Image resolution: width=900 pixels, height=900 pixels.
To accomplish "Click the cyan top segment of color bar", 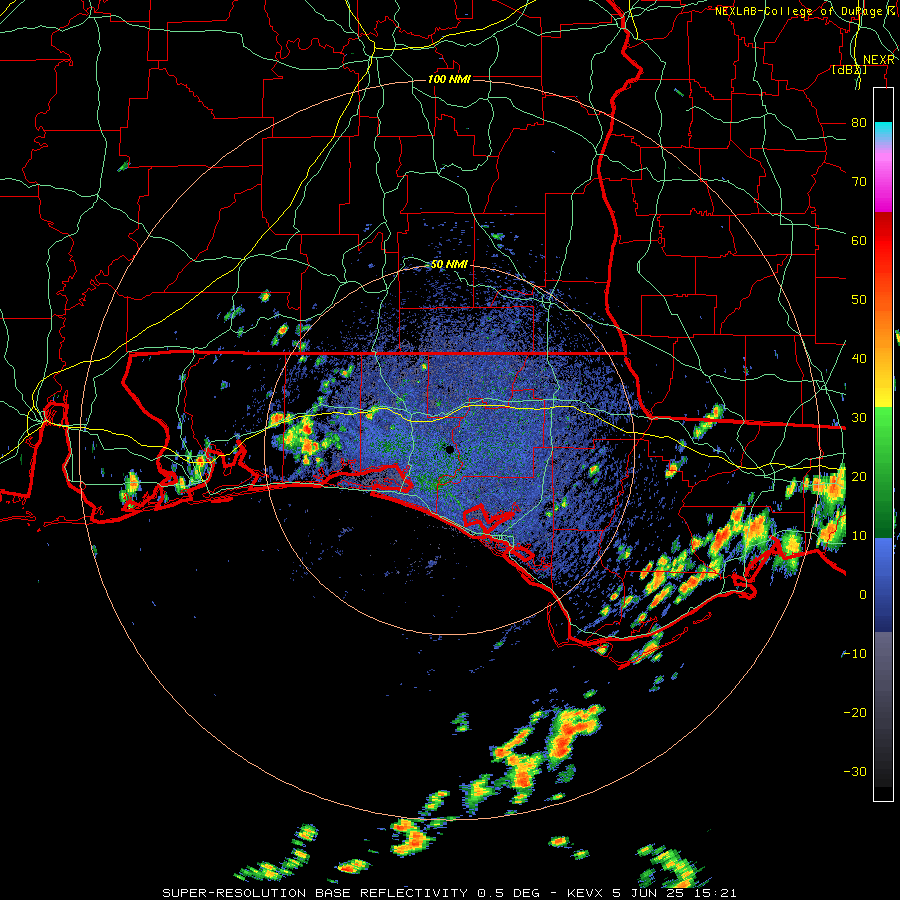I will (x=884, y=131).
